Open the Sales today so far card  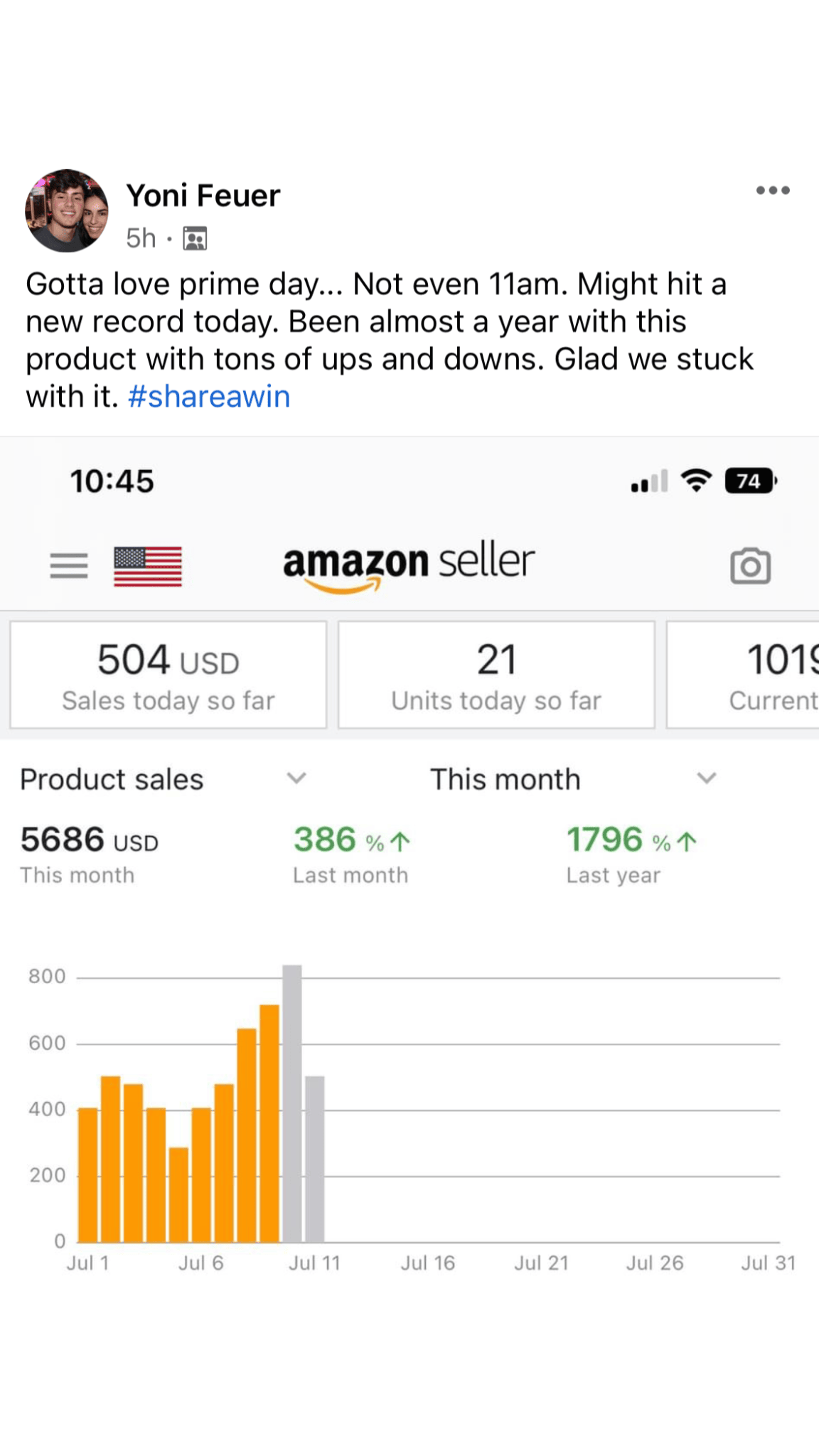[168, 675]
